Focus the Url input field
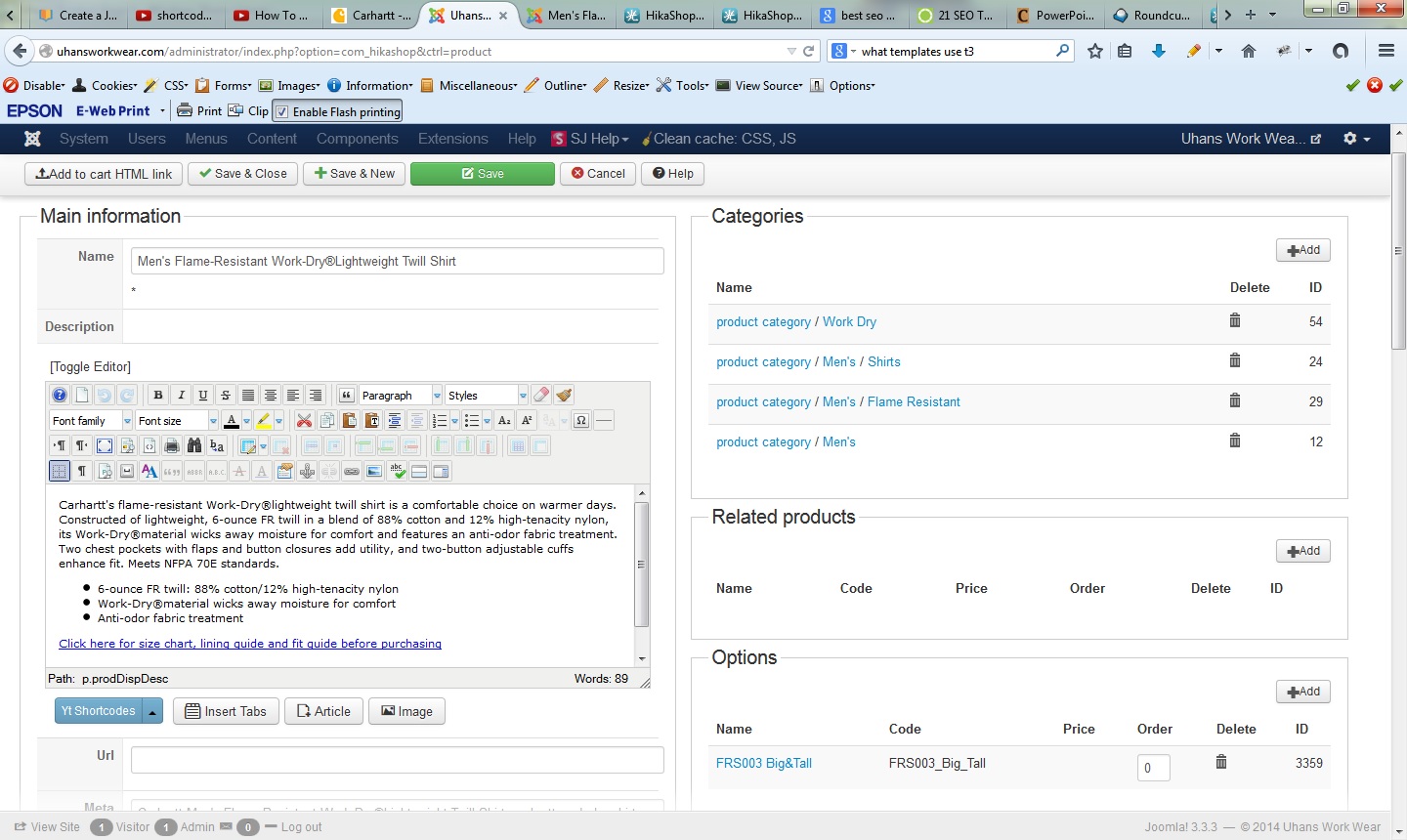 point(397,760)
